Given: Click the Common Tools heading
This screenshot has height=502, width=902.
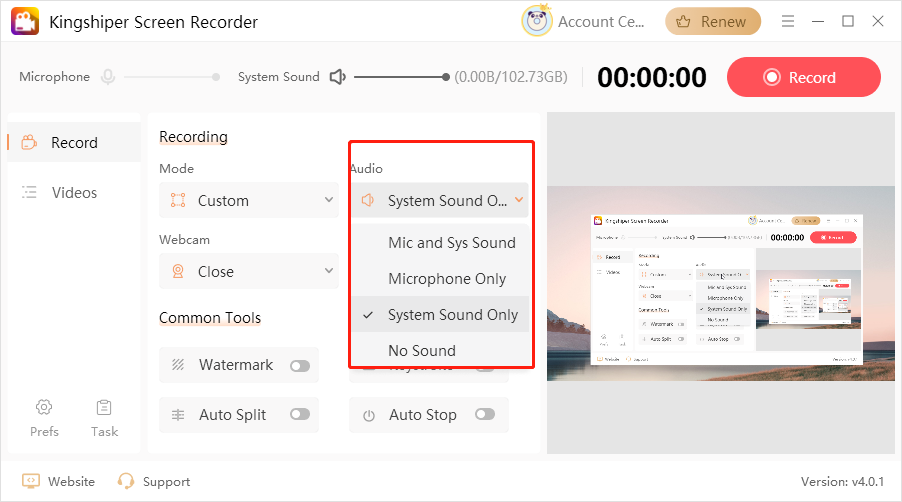Looking at the screenshot, I should click(x=210, y=317).
